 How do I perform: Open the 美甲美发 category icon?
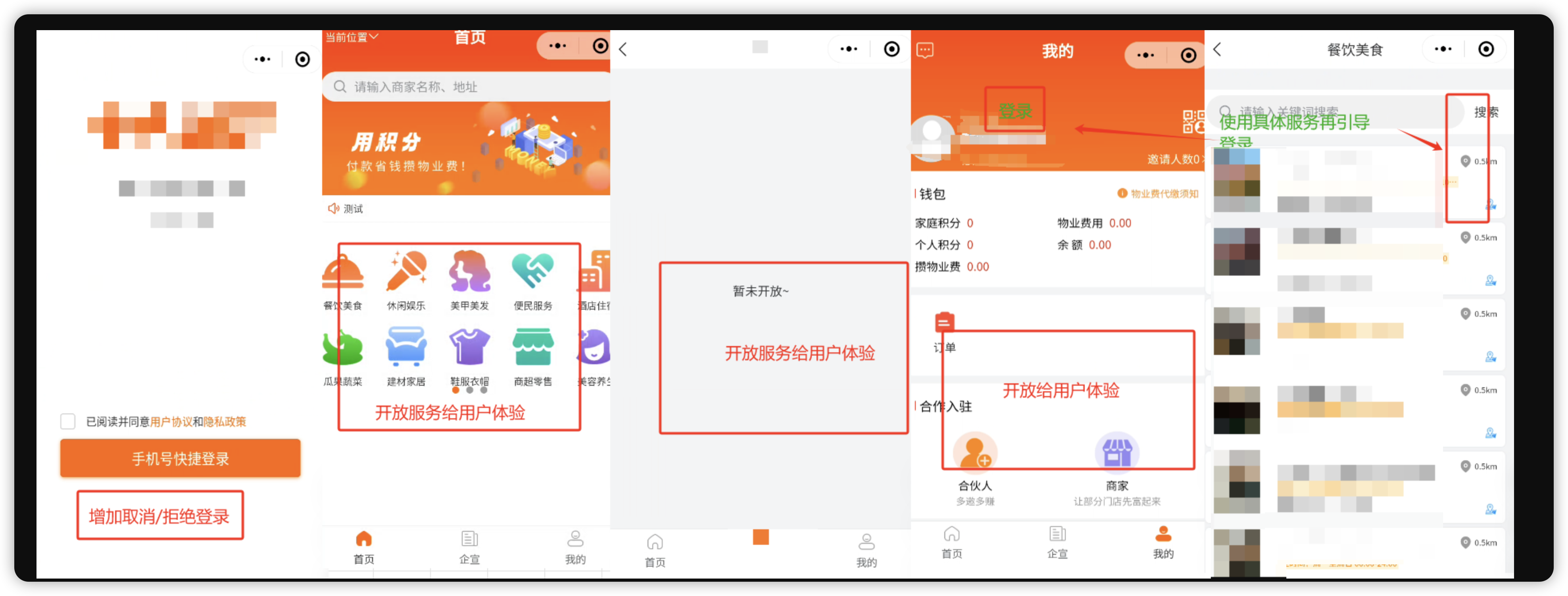click(x=469, y=271)
